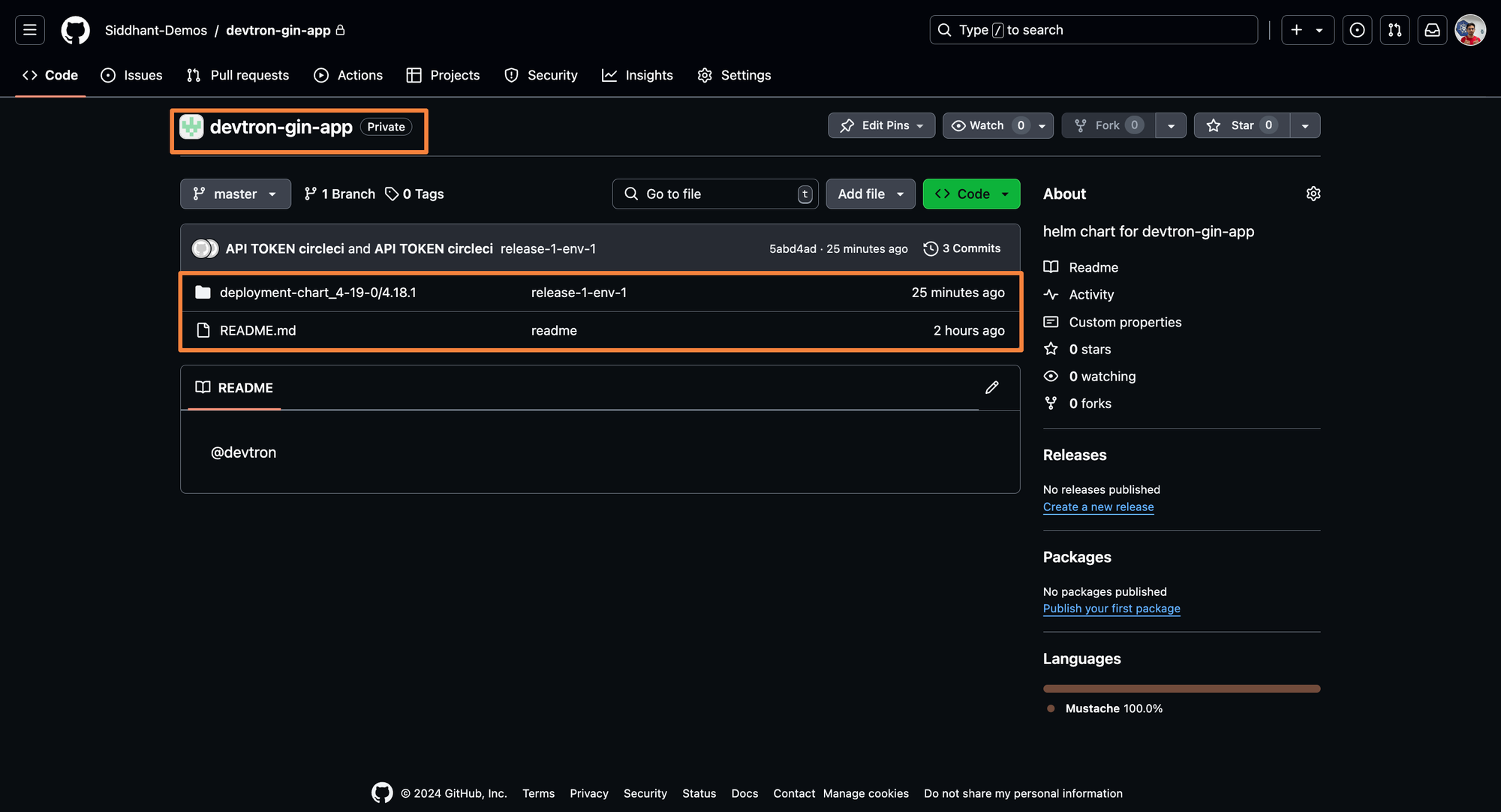This screenshot has height=812, width=1501.
Task: Expand the Star lists dropdown arrow
Action: tap(1305, 125)
